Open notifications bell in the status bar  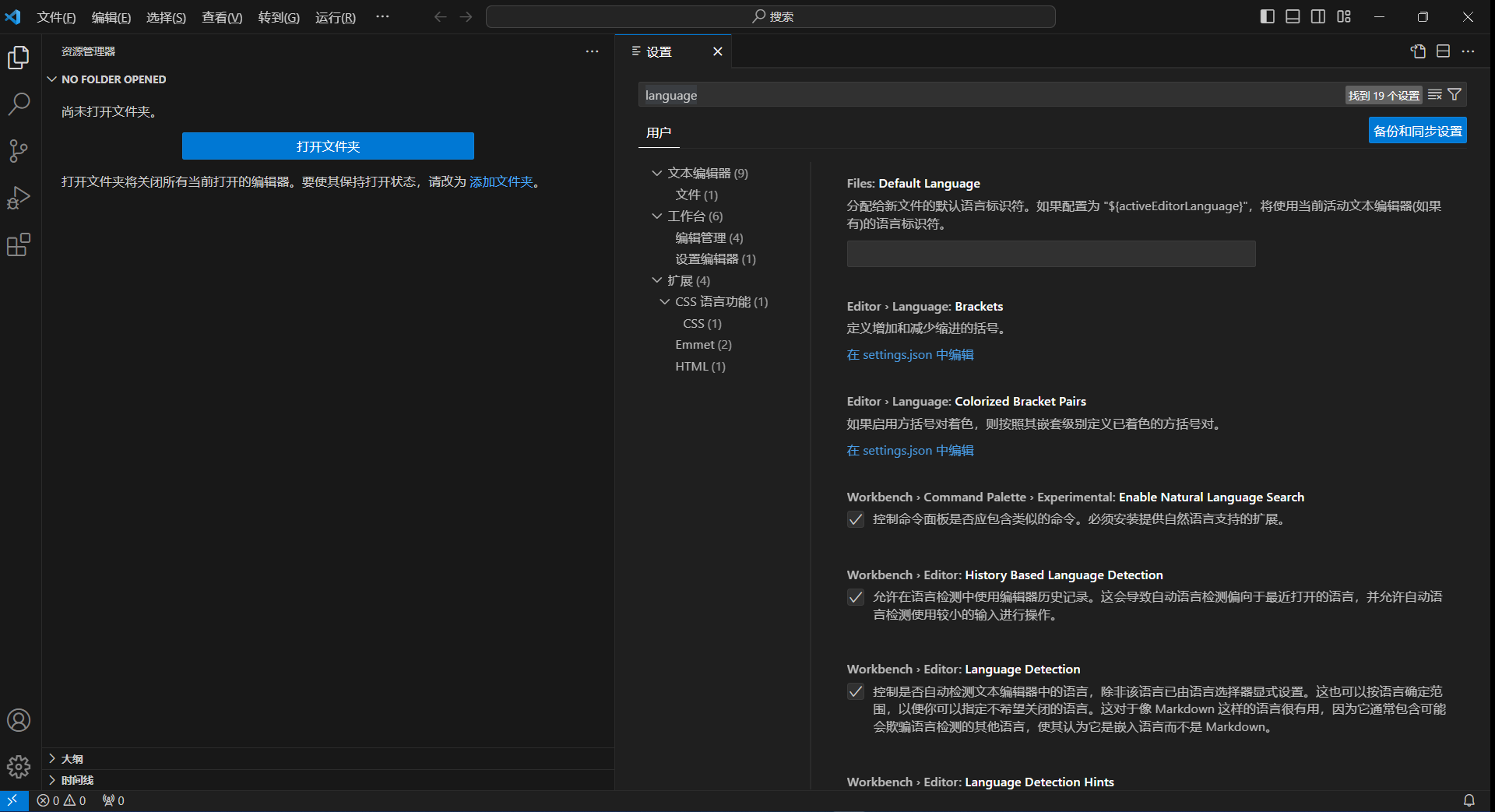click(x=1469, y=800)
